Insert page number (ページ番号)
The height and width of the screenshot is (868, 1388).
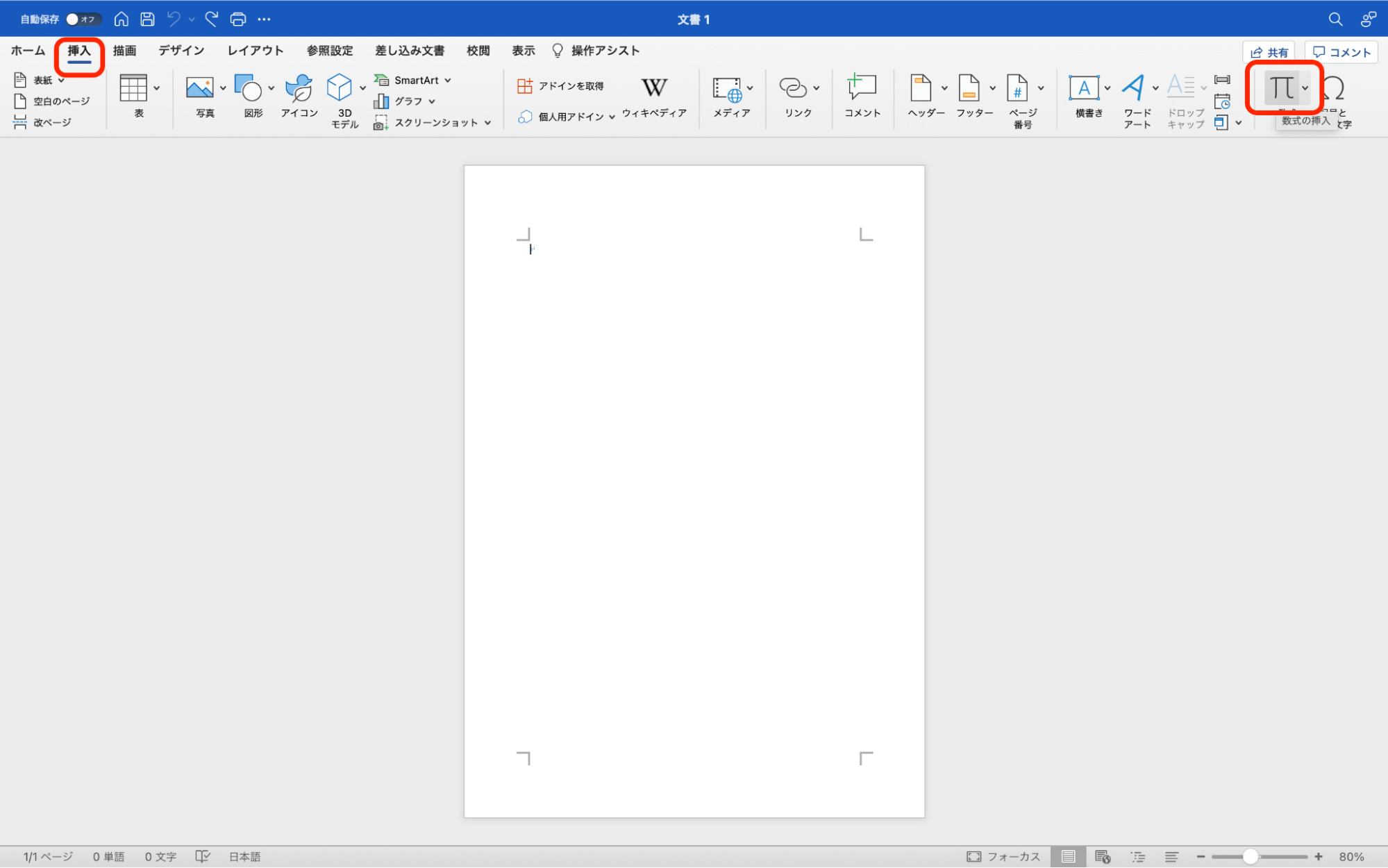(1019, 101)
